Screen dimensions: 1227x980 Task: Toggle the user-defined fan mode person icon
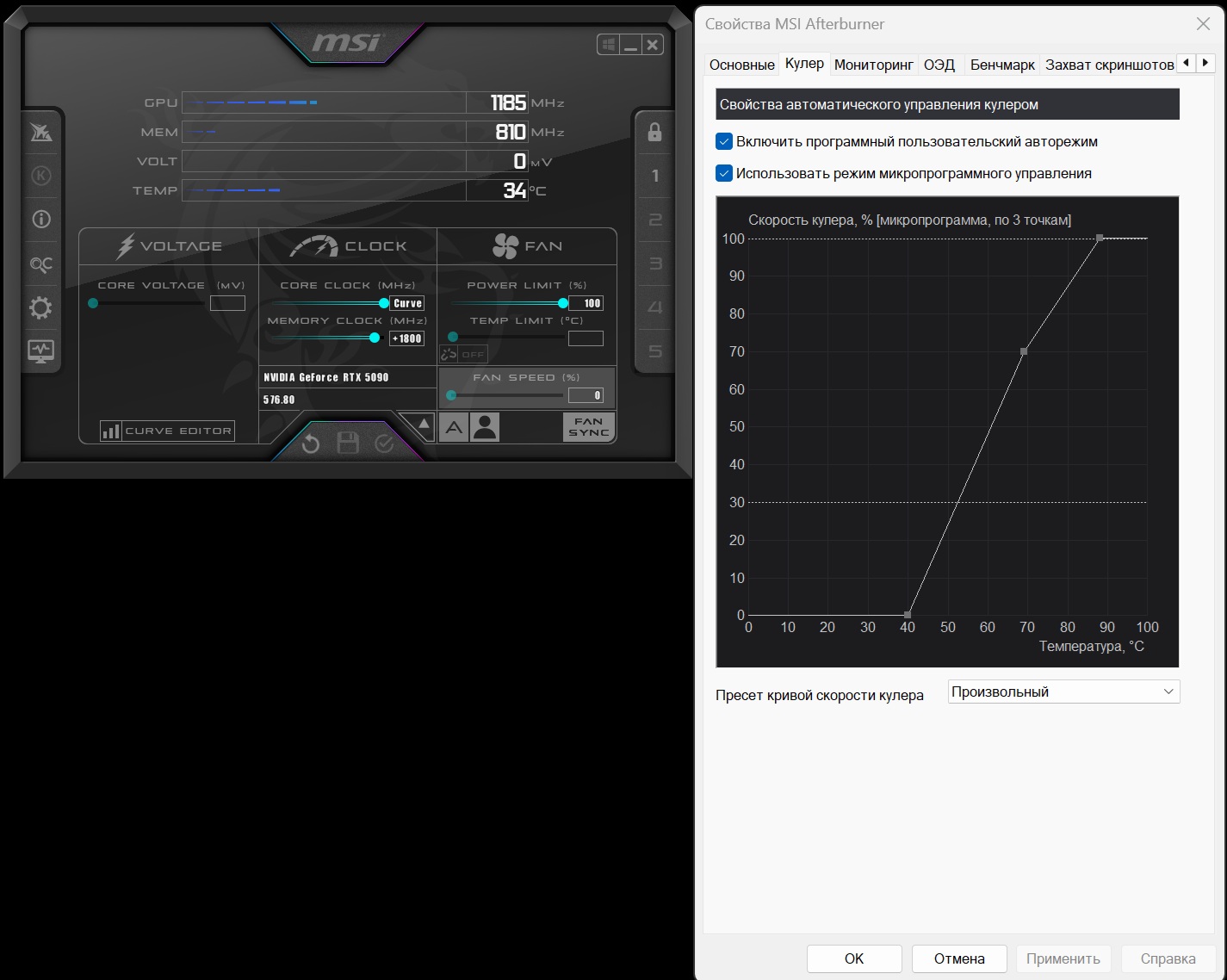(x=486, y=427)
